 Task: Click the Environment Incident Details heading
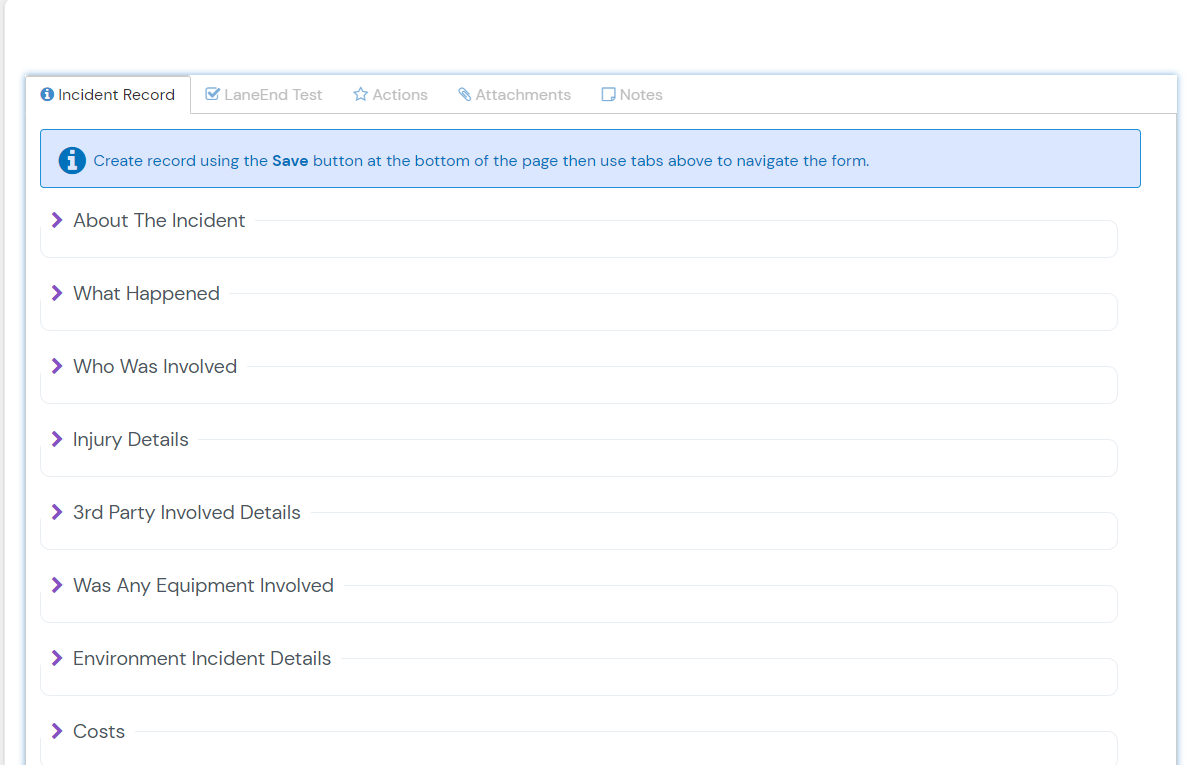202,659
